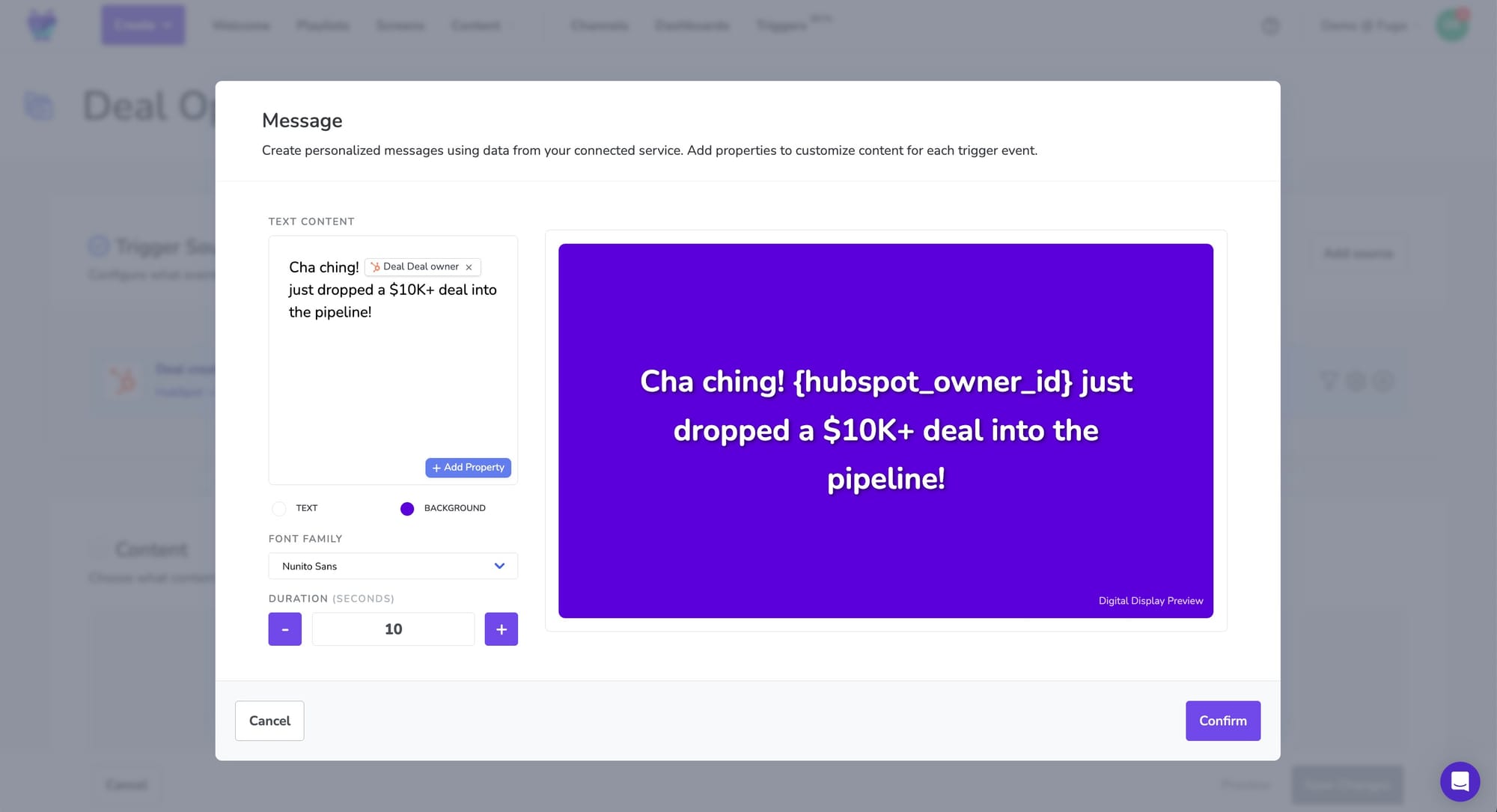The width and height of the screenshot is (1497, 812).
Task: Expand the Font Family dropdown chevron
Action: coord(499,566)
